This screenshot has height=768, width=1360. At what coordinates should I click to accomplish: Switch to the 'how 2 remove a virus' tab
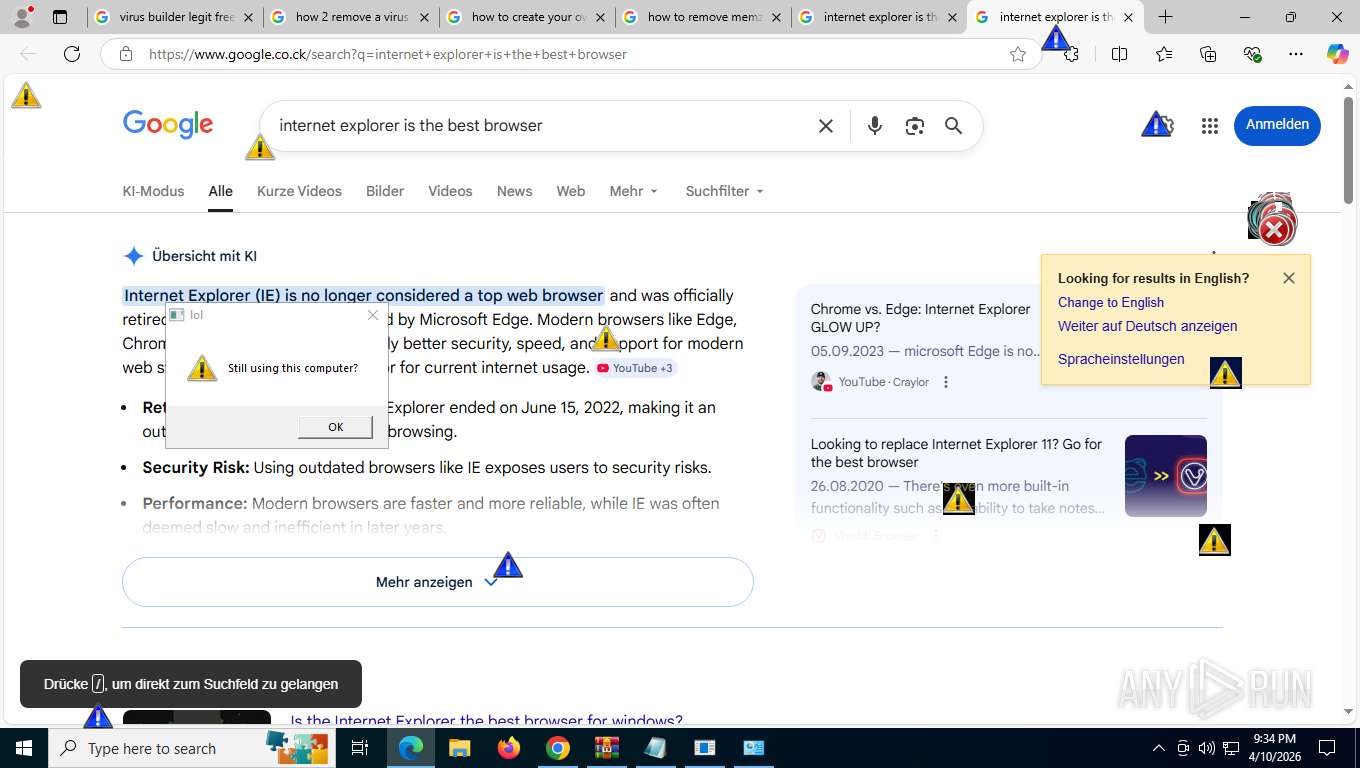click(x=351, y=17)
